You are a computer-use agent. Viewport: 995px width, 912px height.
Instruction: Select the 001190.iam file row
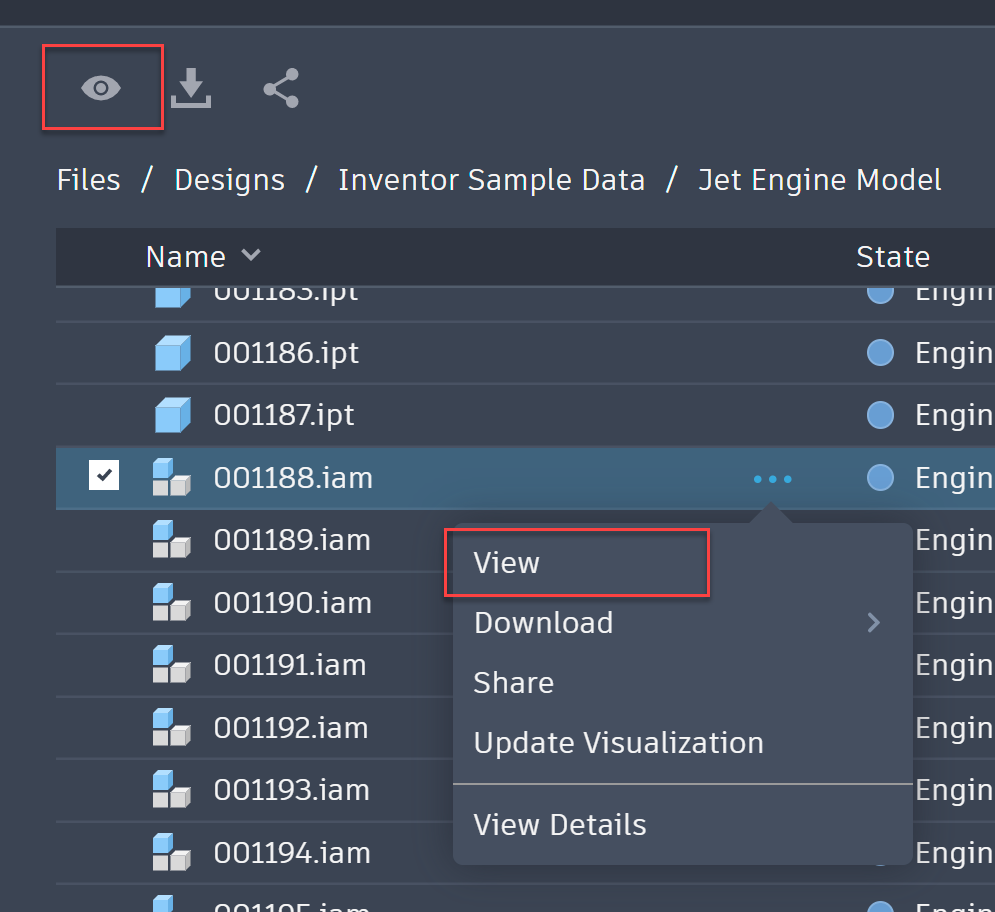point(293,602)
